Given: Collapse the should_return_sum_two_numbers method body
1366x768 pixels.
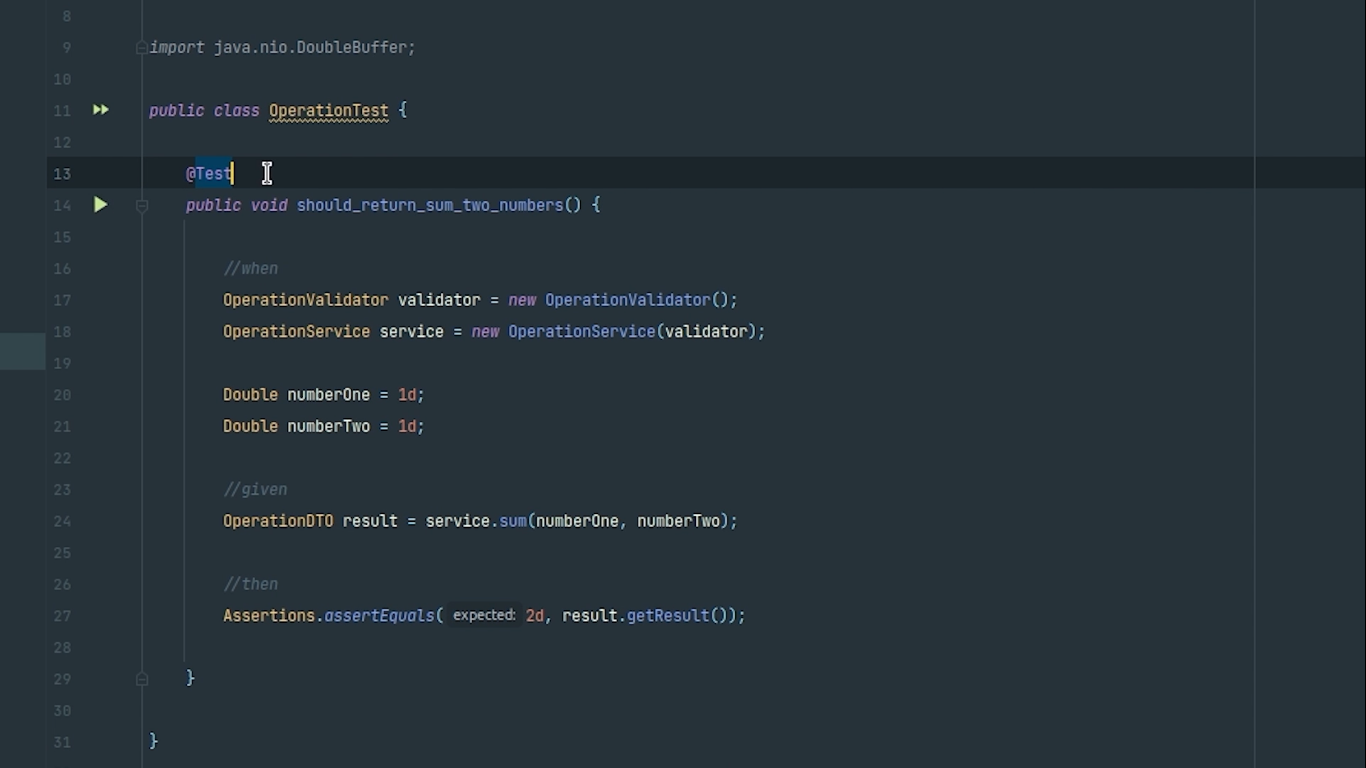Looking at the screenshot, I should pyautogui.click(x=142, y=205).
